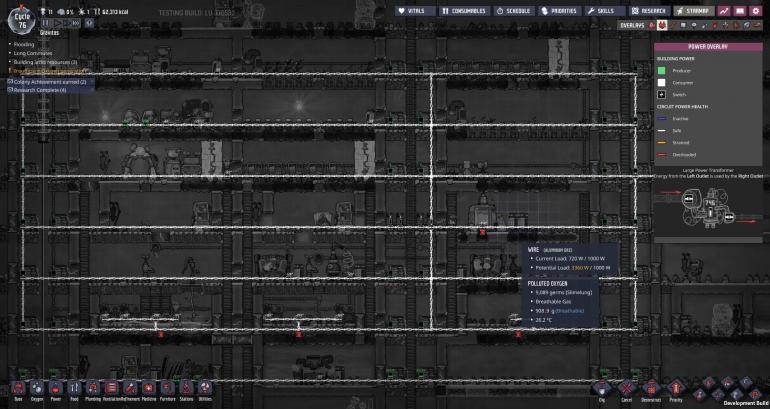Open the Furniture build category
770x409 pixels.
click(167, 390)
